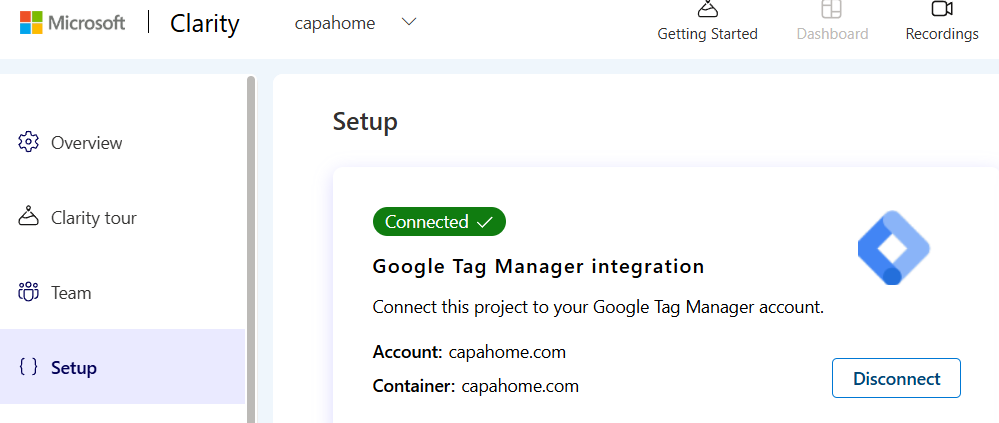The height and width of the screenshot is (423, 999).
Task: Click the Setup curly braces icon
Action: (x=29, y=366)
